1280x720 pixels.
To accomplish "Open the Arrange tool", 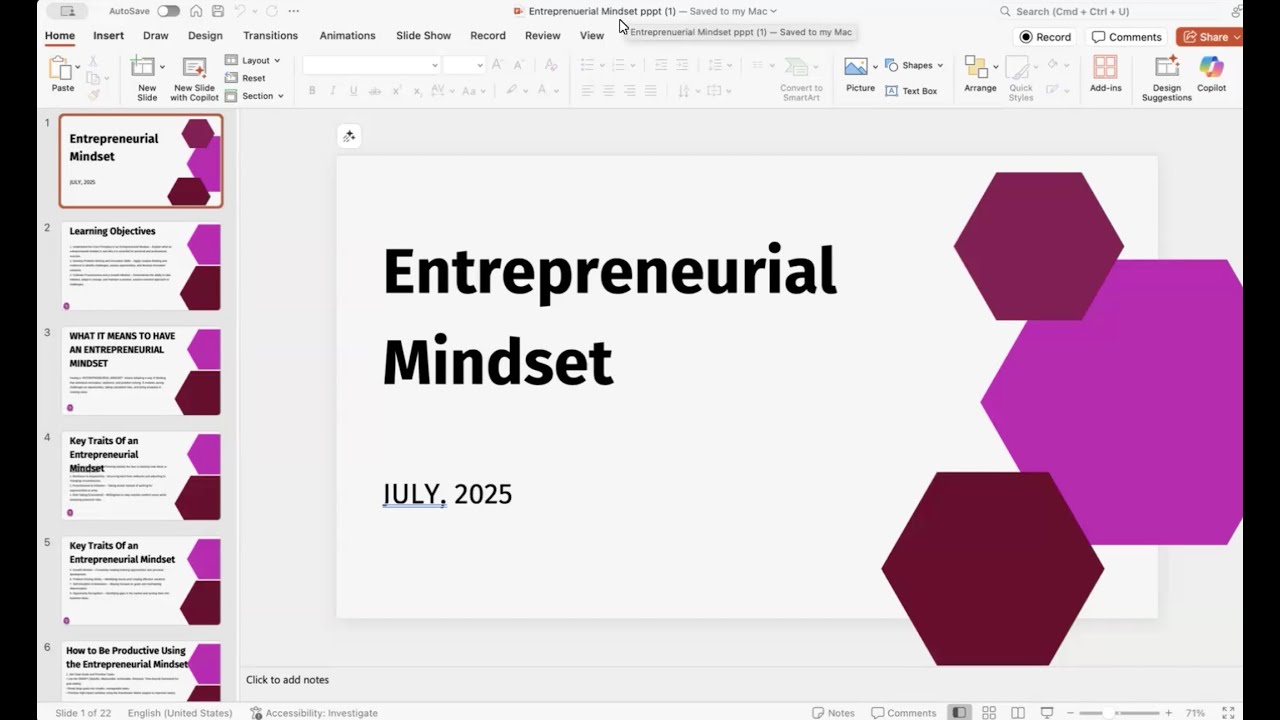I will tap(980, 75).
